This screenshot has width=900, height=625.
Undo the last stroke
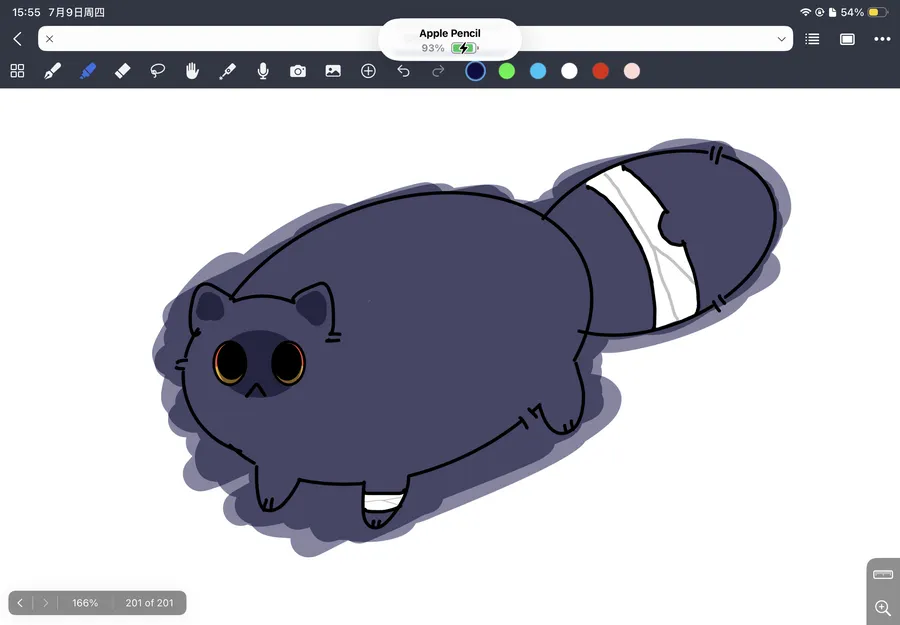[x=404, y=71]
